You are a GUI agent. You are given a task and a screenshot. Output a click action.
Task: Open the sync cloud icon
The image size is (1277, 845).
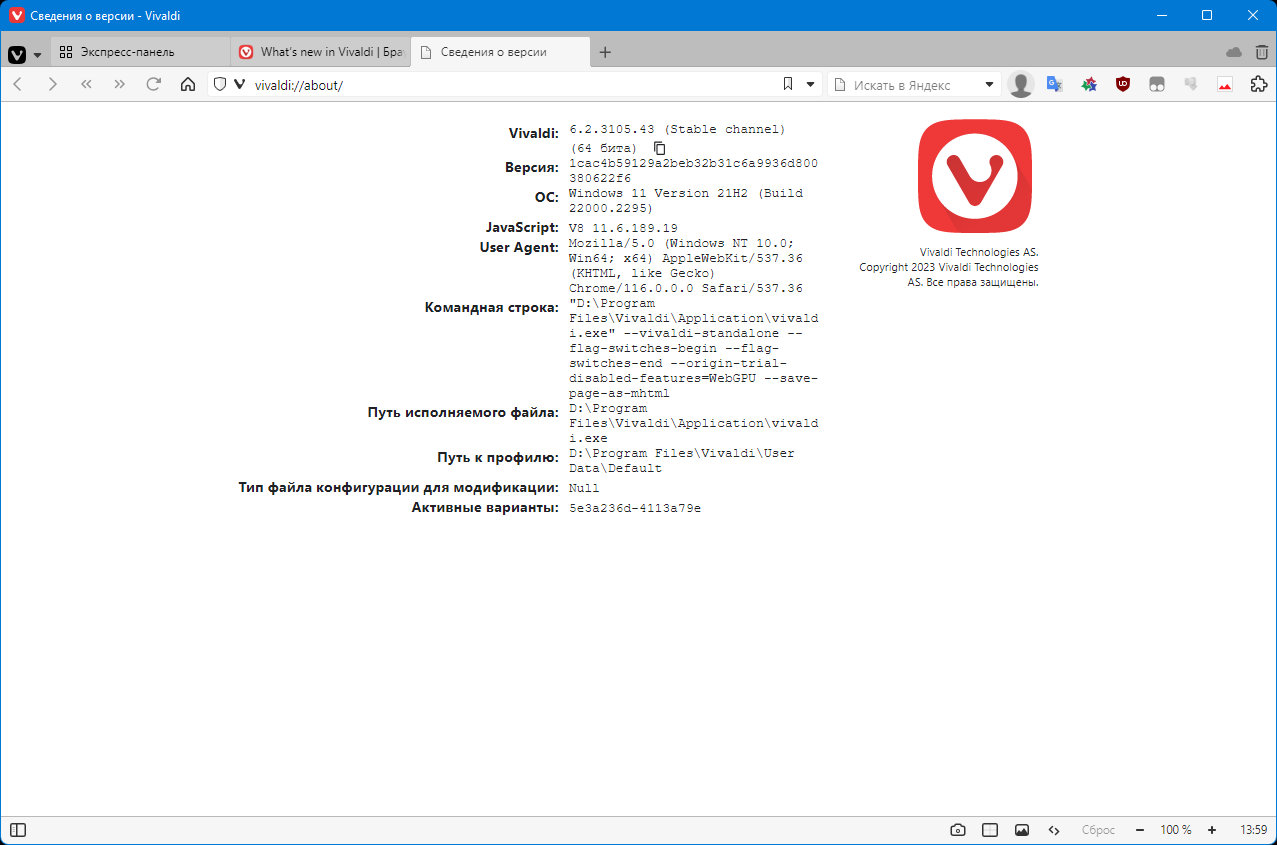click(1233, 52)
